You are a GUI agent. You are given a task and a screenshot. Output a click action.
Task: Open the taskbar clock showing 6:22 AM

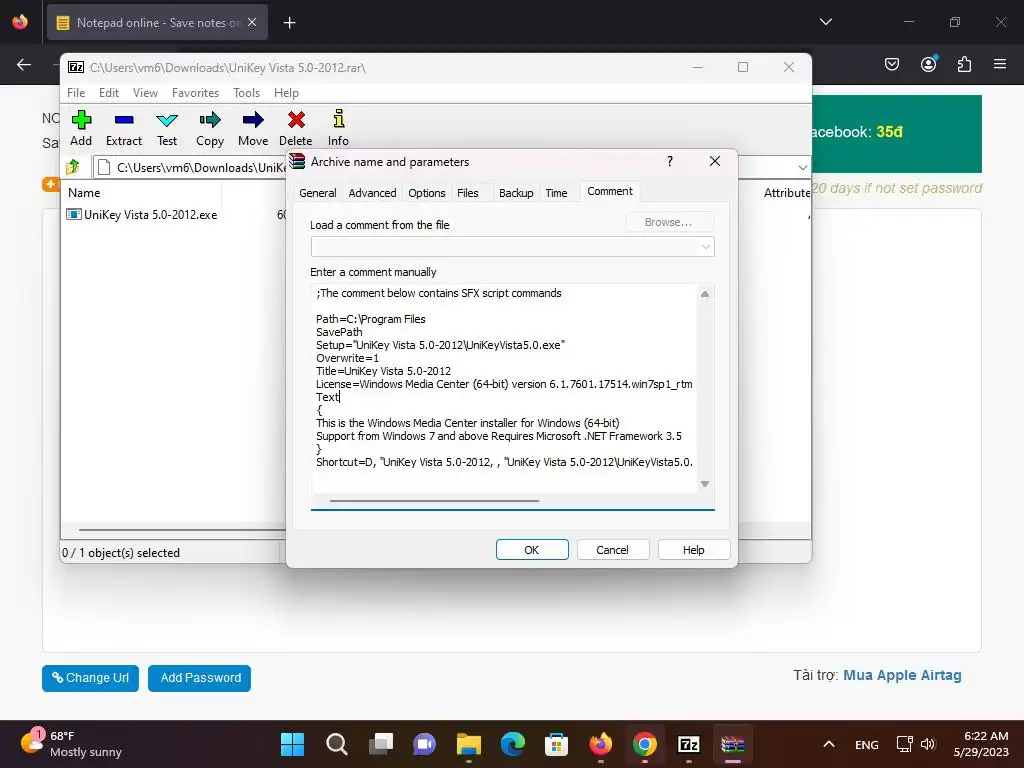coord(981,744)
